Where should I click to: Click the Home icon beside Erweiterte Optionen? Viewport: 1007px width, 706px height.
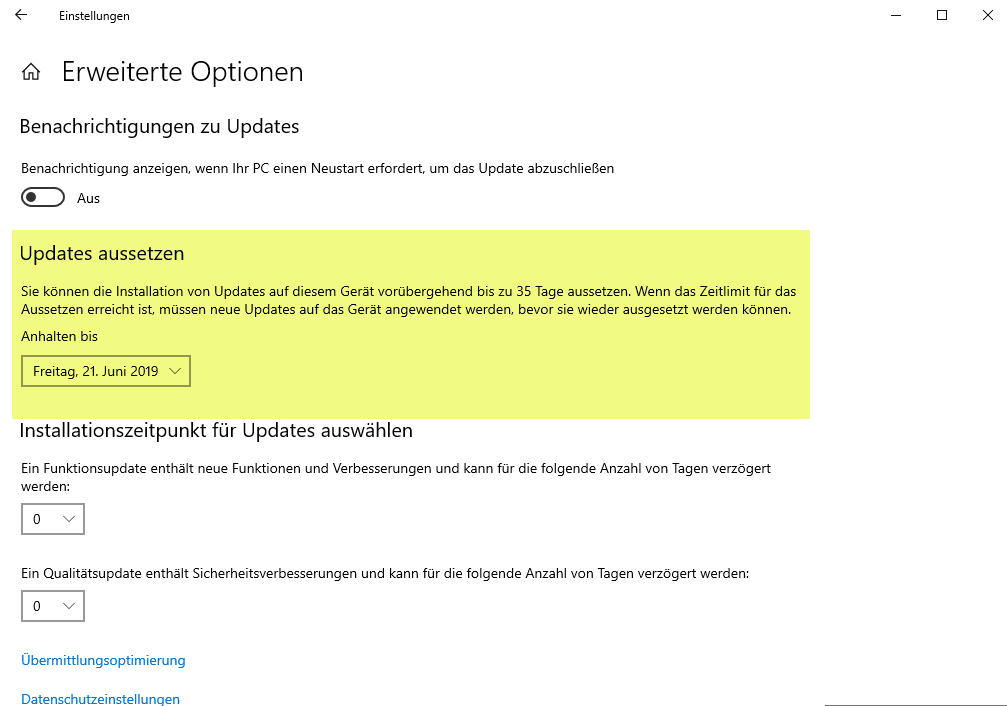click(31, 72)
